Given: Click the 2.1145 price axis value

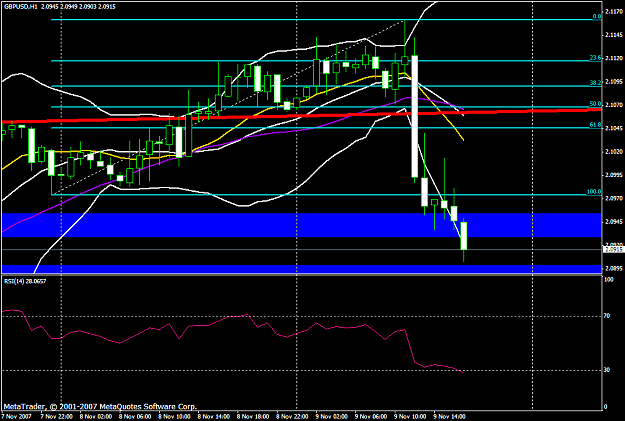Looking at the screenshot, I should (x=613, y=35).
